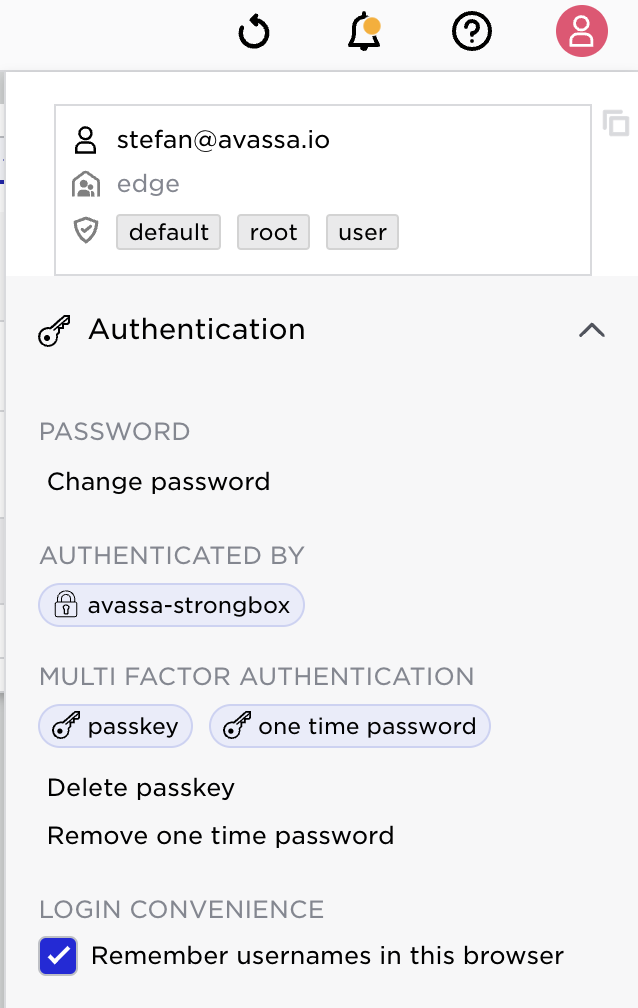Open help using the question mark icon
638x1008 pixels.
(x=471, y=31)
